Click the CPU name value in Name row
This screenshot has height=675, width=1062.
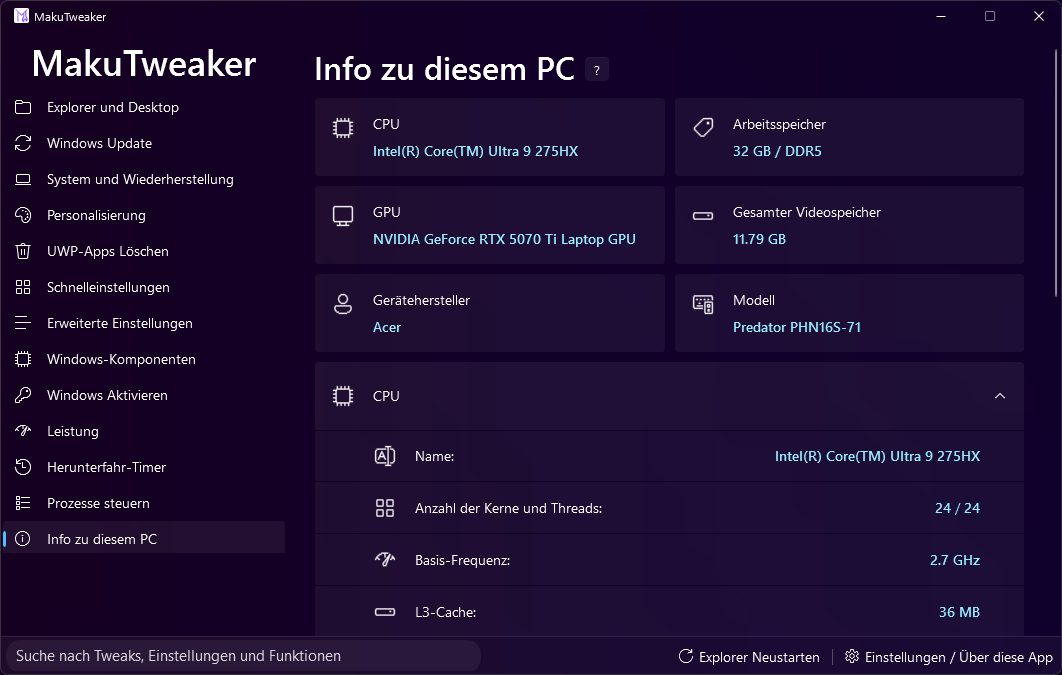(877, 456)
